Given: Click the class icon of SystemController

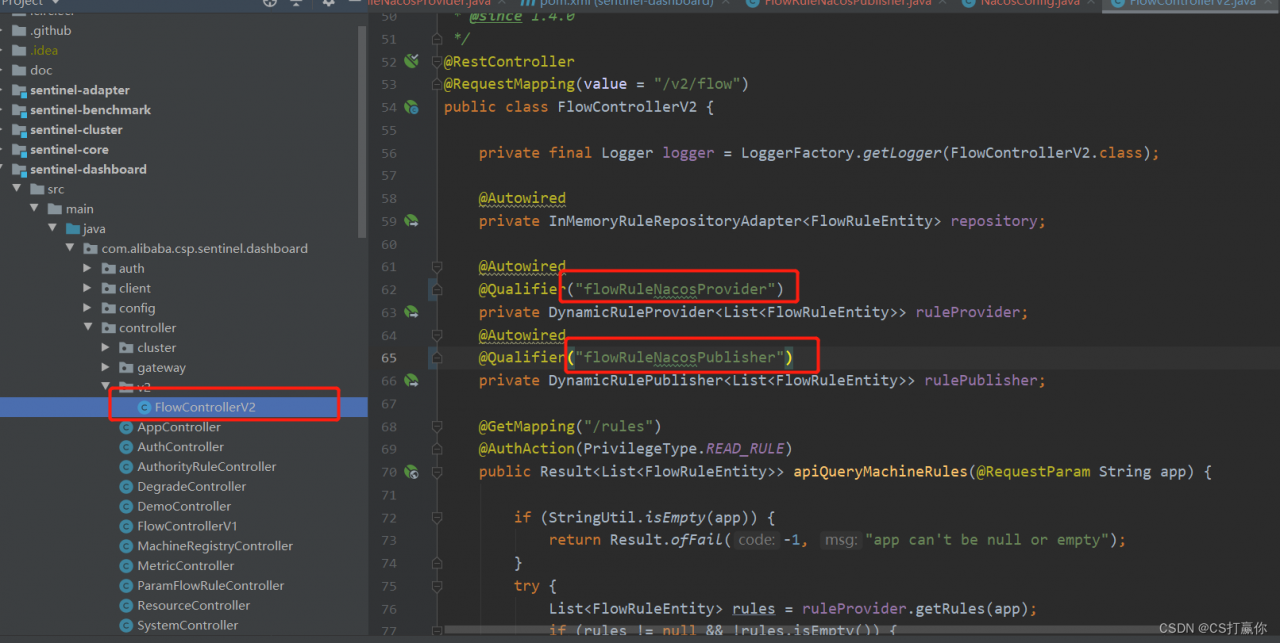Looking at the screenshot, I should coord(126,625).
